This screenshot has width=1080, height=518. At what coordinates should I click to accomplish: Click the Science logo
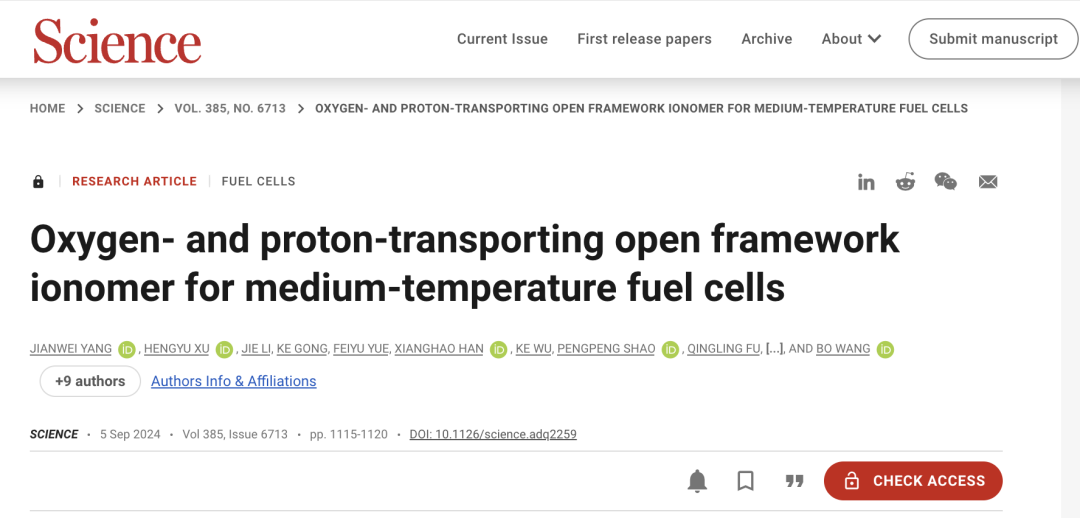(x=117, y=41)
